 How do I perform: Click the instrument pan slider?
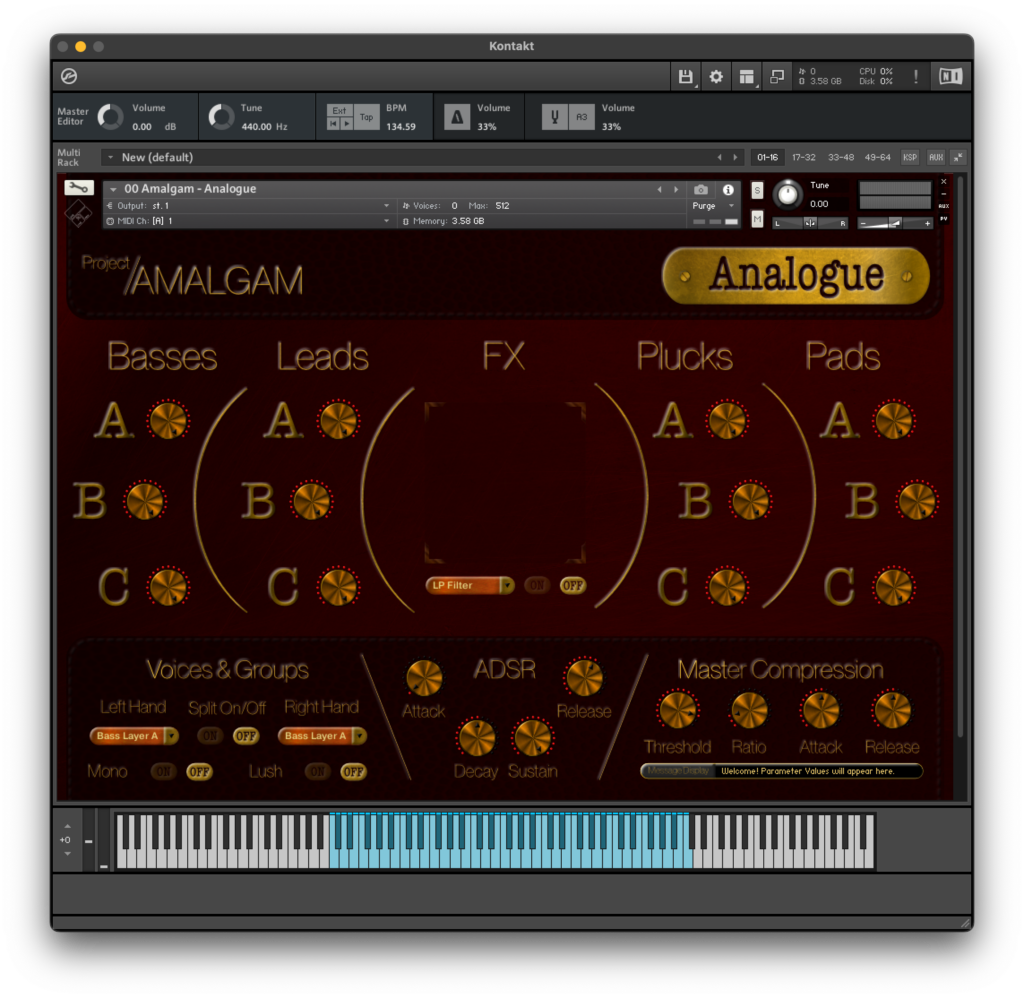(810, 223)
